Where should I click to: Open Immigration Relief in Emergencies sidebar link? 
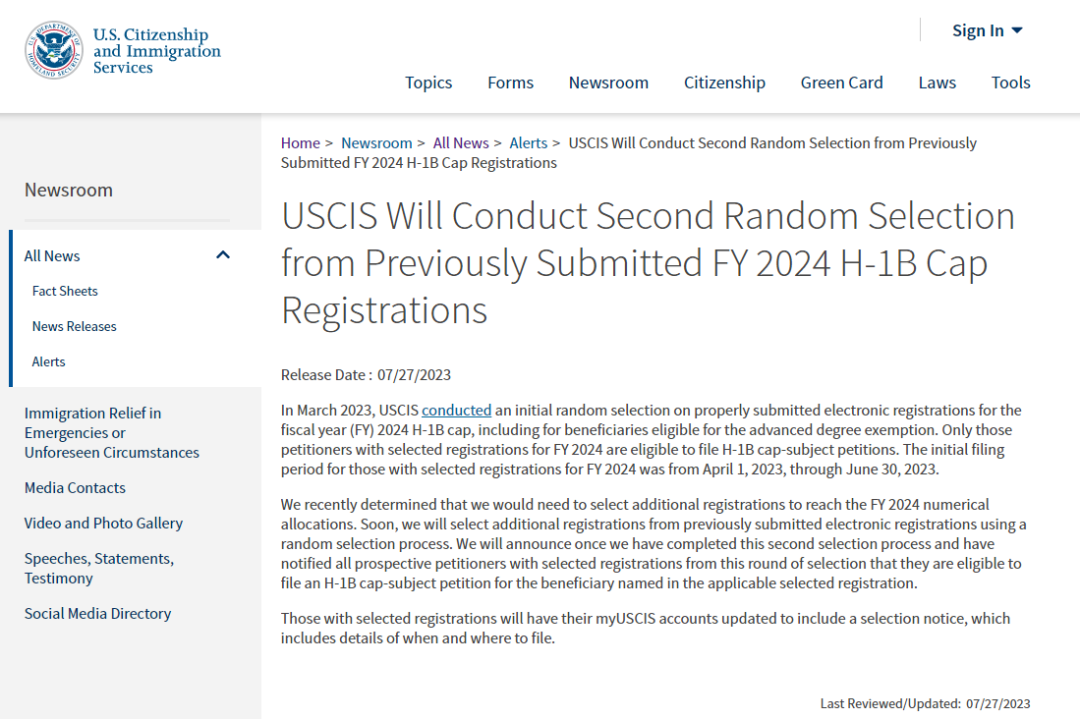coord(112,433)
